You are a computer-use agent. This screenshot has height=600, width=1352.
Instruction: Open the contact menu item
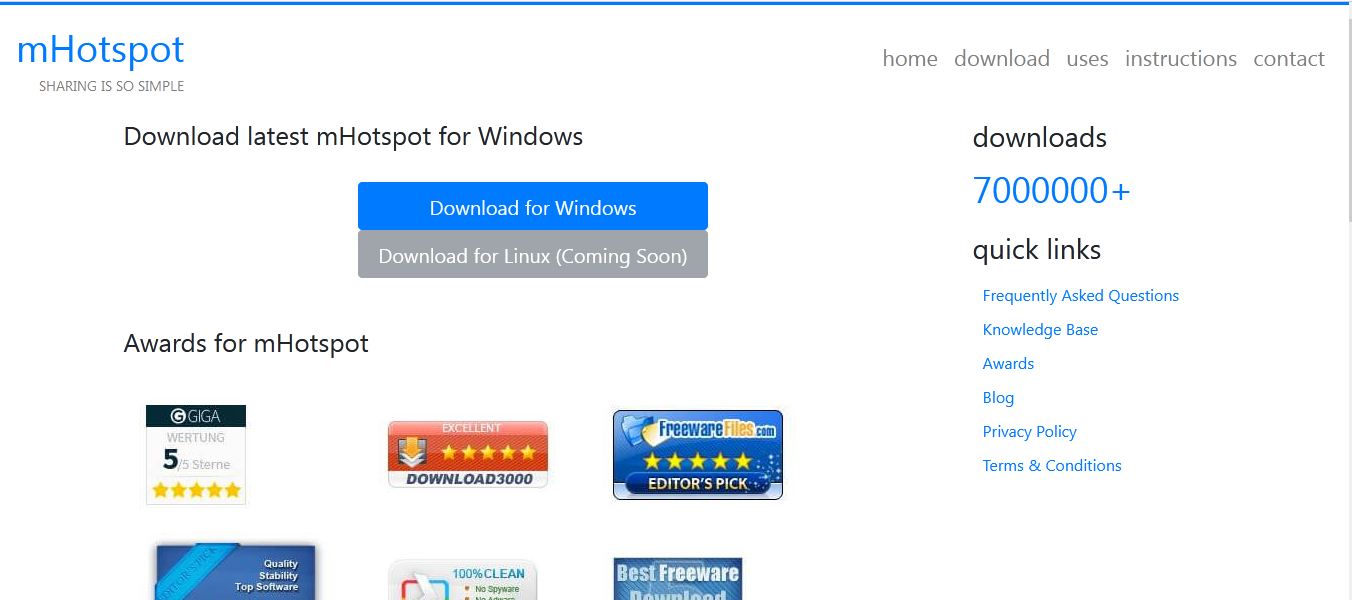coord(1289,59)
